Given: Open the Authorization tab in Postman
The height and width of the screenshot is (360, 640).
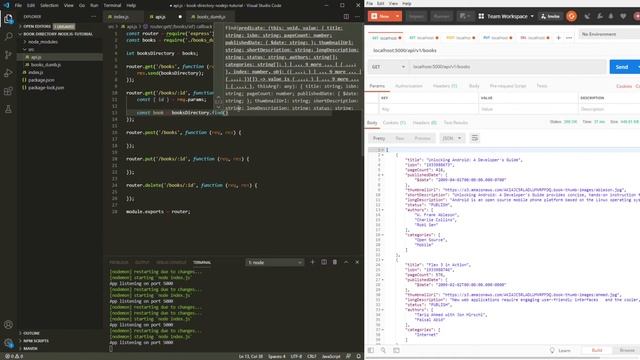Looking at the screenshot, I should coord(409,86).
